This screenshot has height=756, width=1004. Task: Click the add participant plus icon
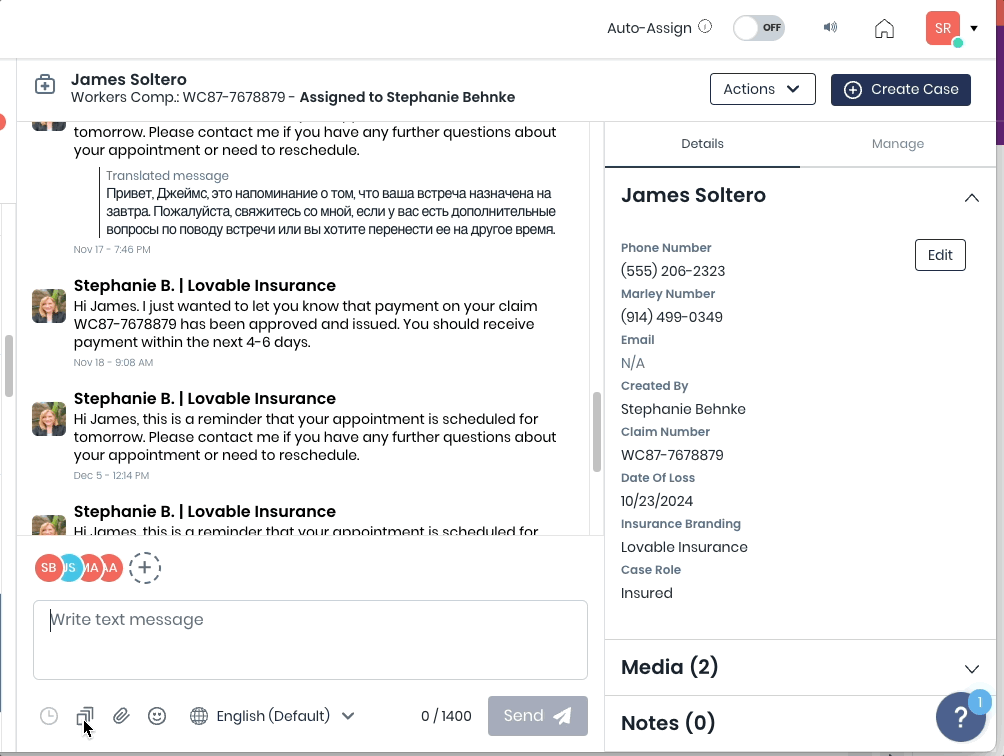click(145, 568)
